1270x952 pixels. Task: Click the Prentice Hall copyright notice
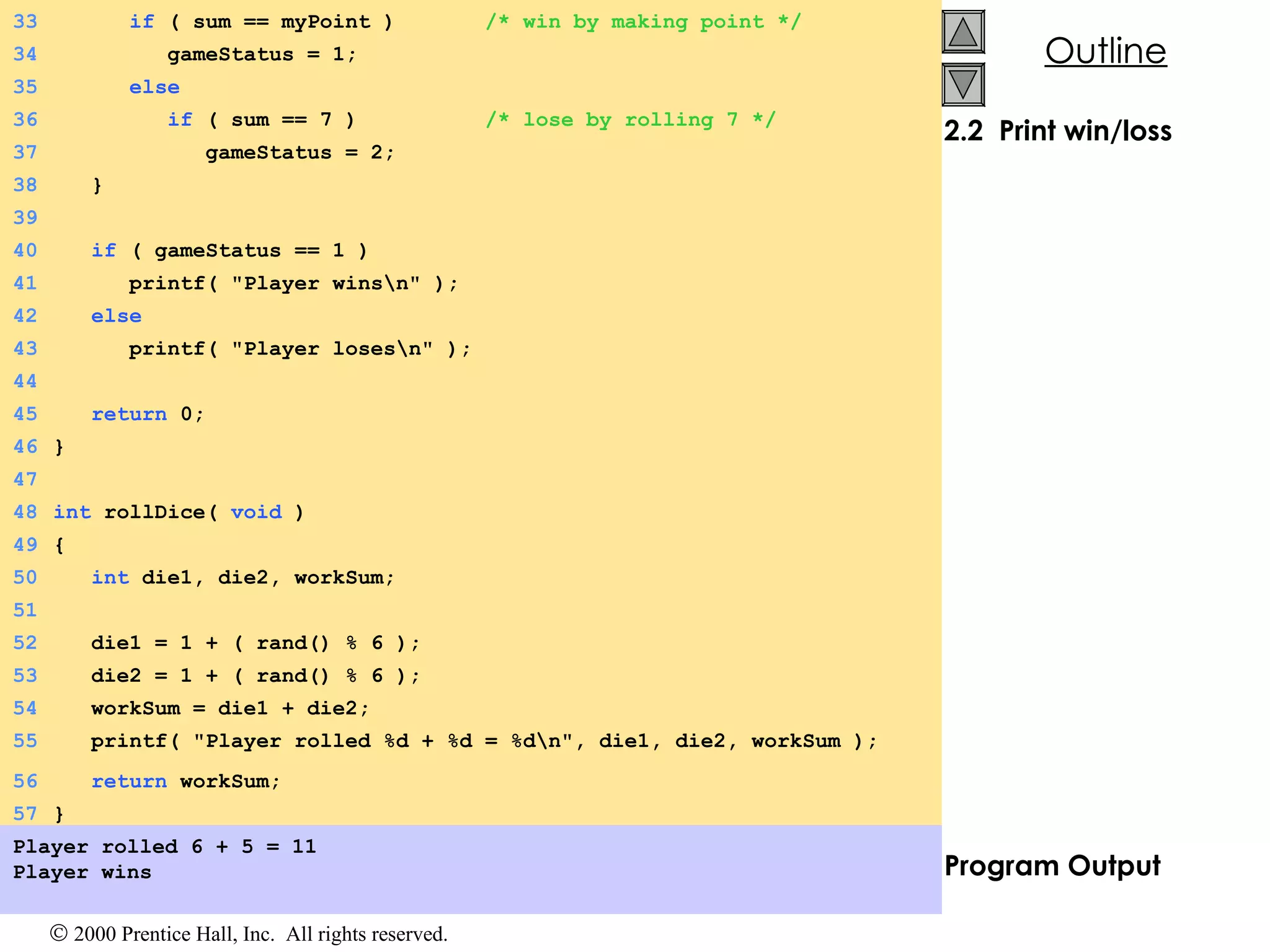pos(249,934)
